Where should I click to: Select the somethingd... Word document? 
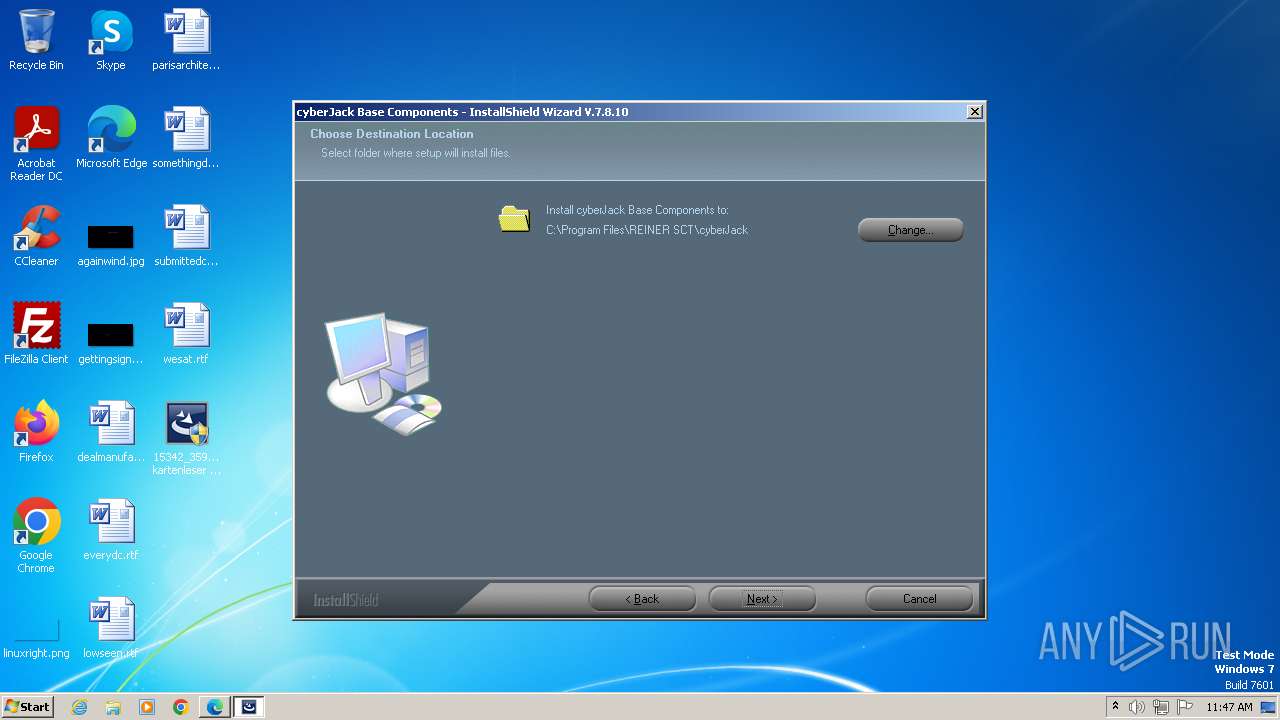[186, 138]
